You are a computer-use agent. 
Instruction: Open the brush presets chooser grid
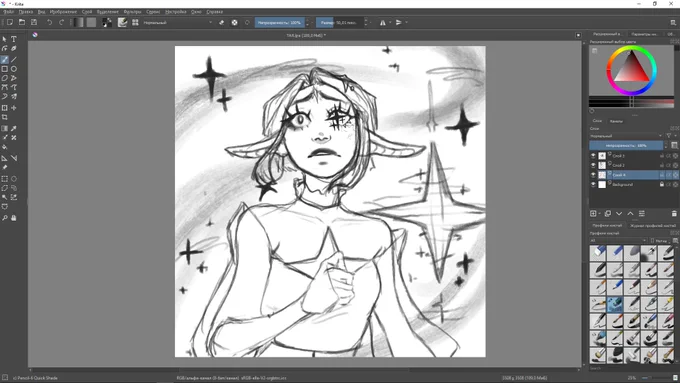coord(135,23)
